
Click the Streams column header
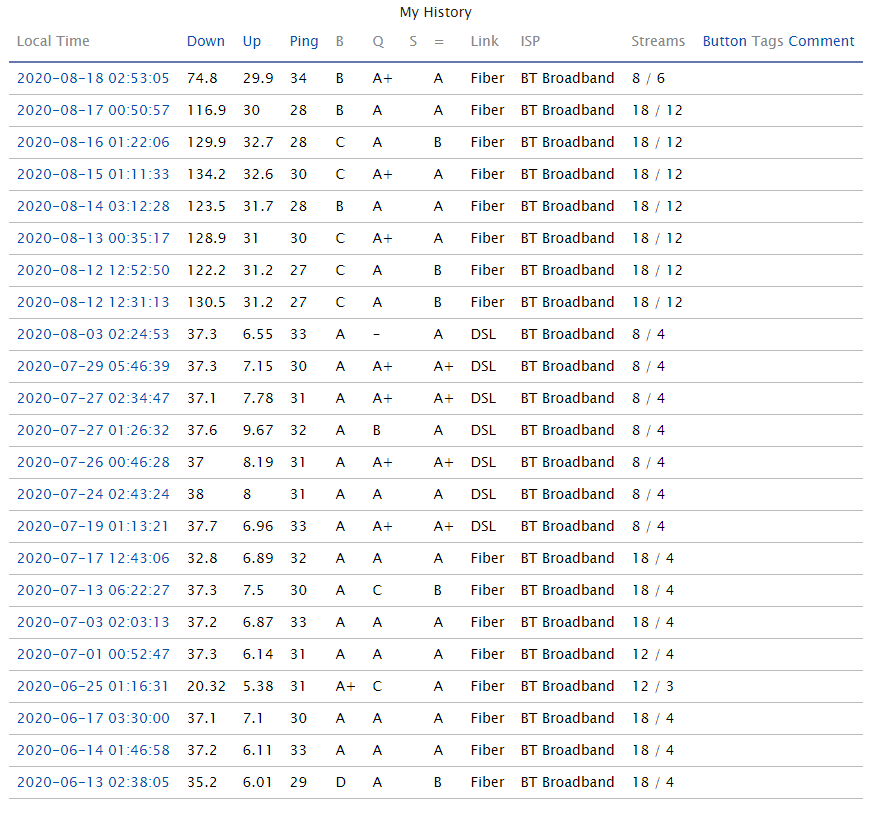658,41
